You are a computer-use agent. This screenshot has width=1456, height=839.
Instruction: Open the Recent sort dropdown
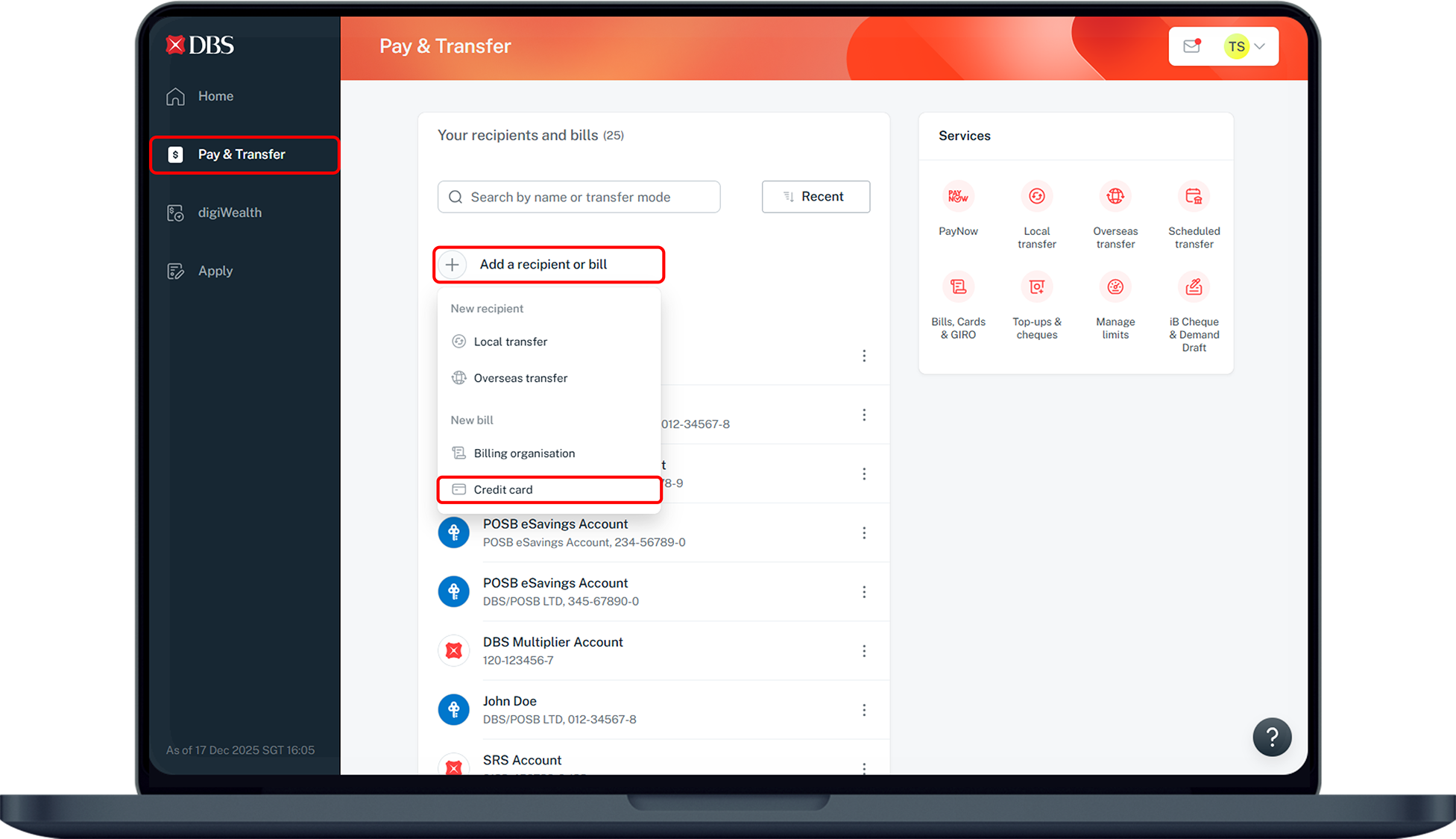click(x=816, y=197)
